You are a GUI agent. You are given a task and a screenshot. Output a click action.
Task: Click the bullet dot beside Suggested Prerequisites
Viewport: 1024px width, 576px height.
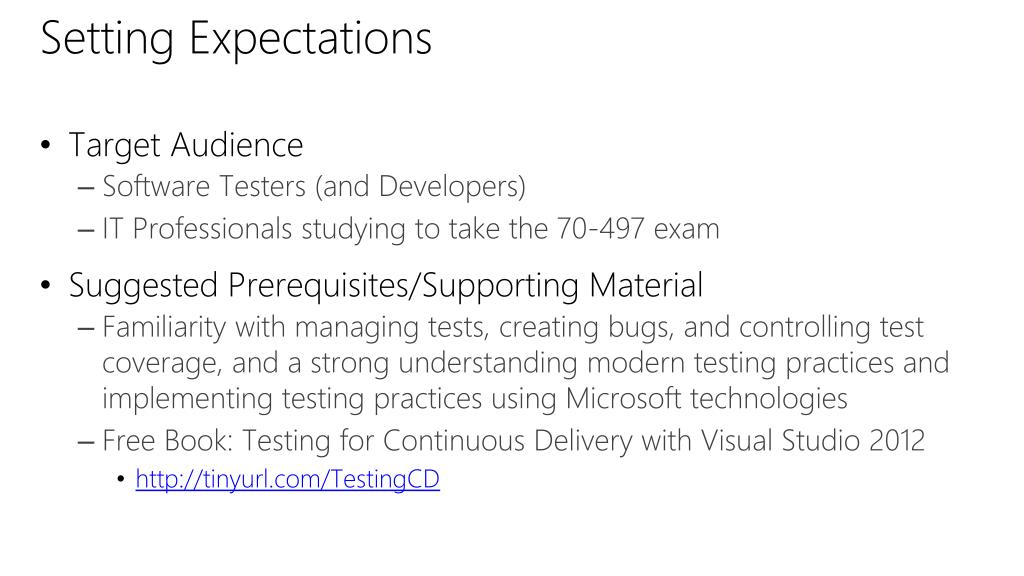45,285
